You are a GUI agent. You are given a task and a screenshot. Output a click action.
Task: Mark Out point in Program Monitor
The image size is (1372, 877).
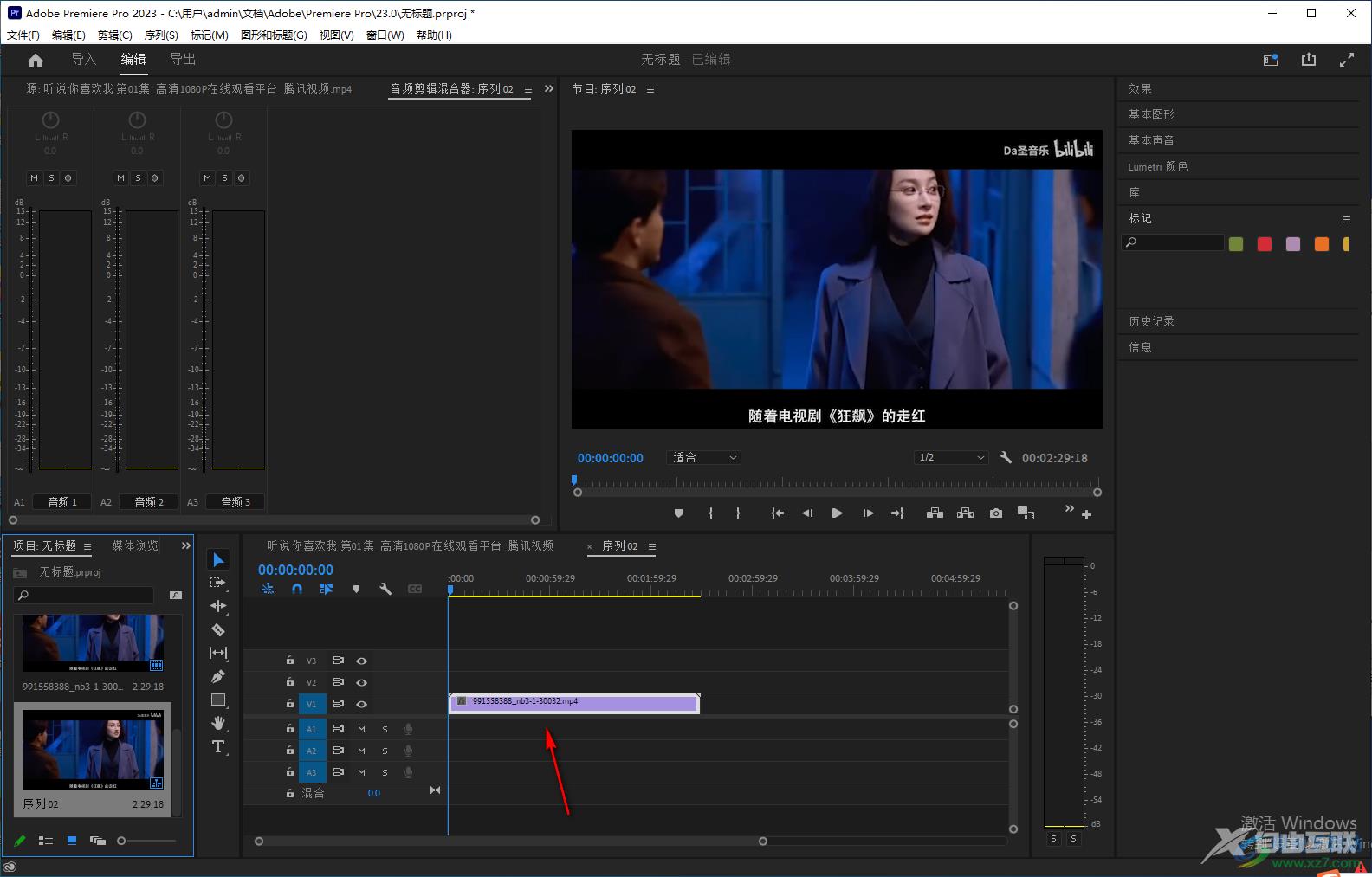click(x=738, y=513)
